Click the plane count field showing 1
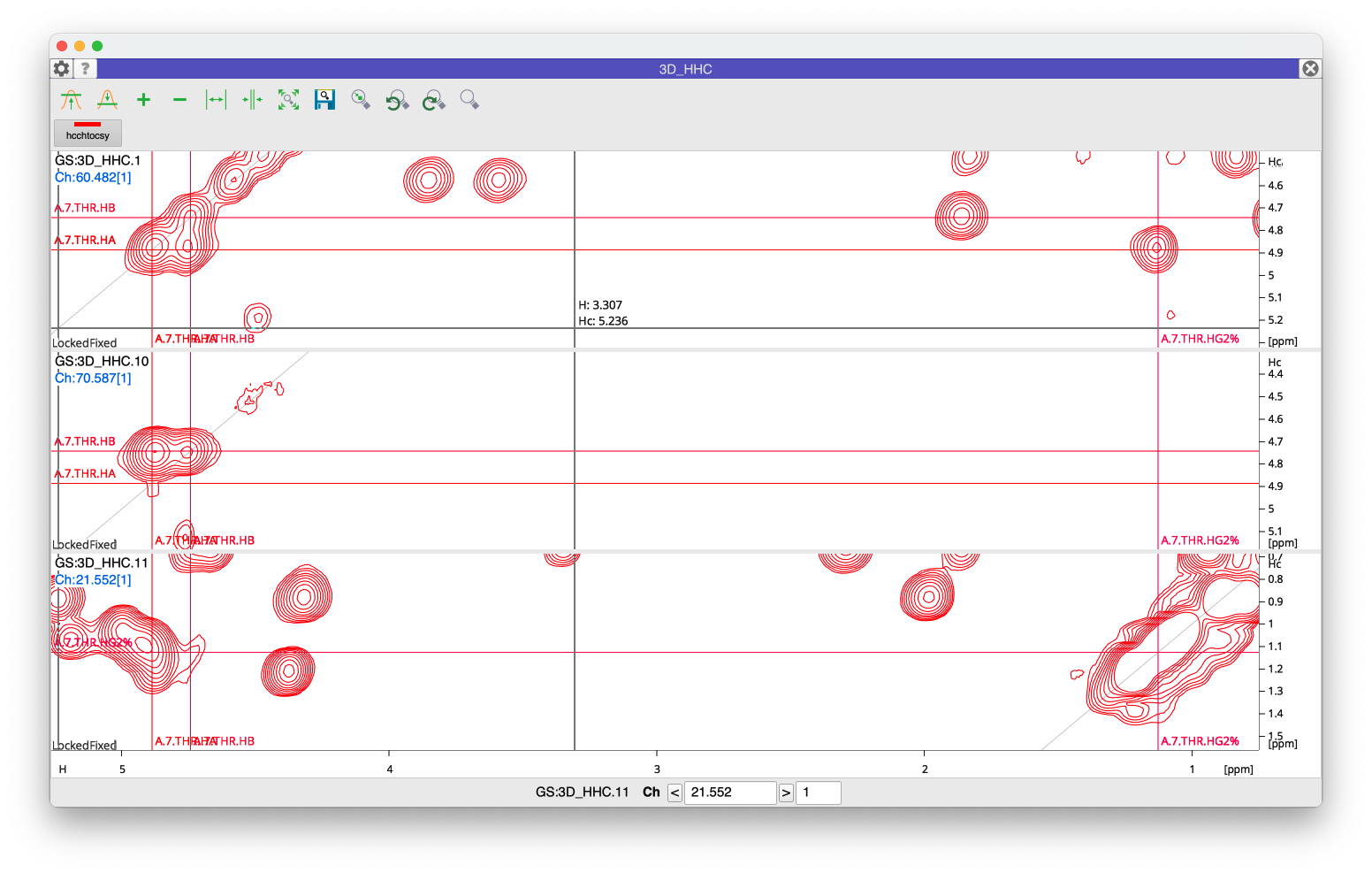 [x=818, y=793]
